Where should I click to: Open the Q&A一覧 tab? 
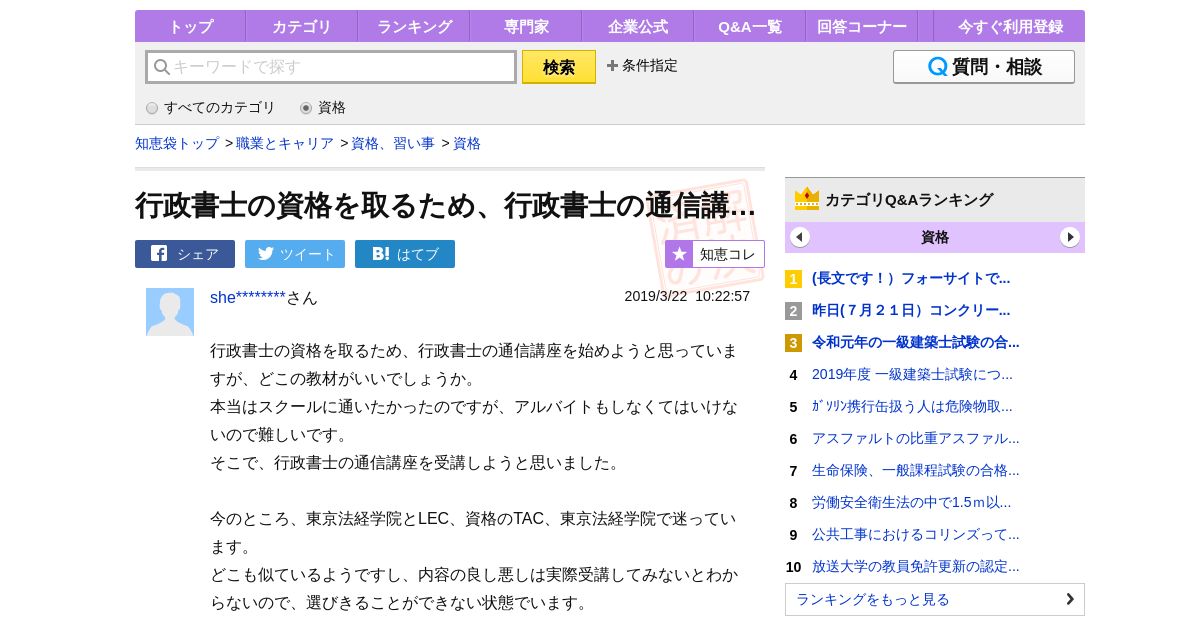coord(750,26)
